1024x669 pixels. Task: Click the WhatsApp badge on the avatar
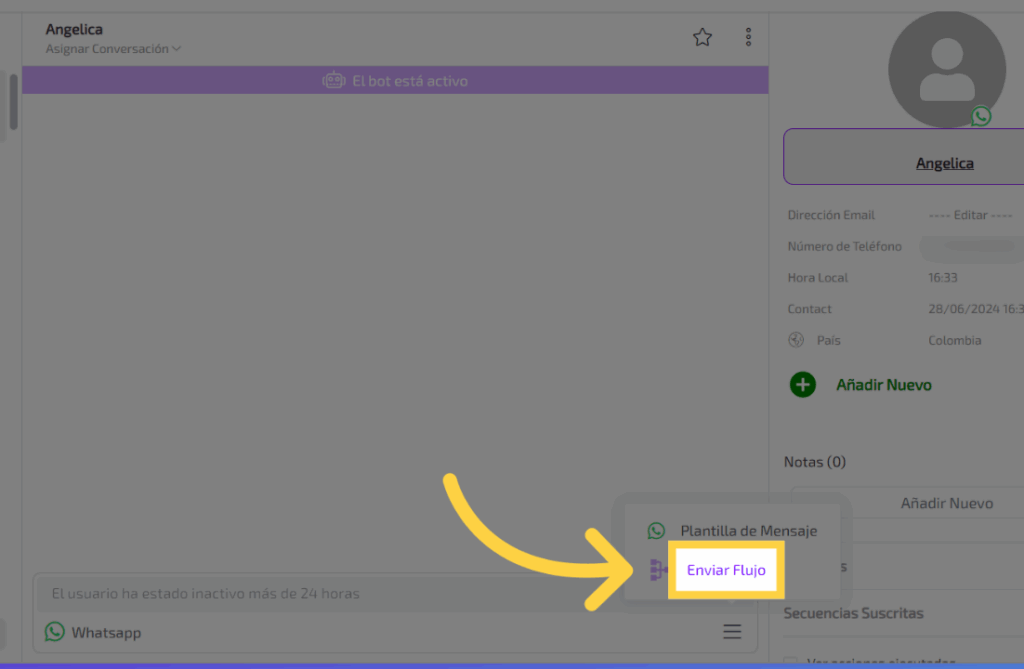[981, 116]
